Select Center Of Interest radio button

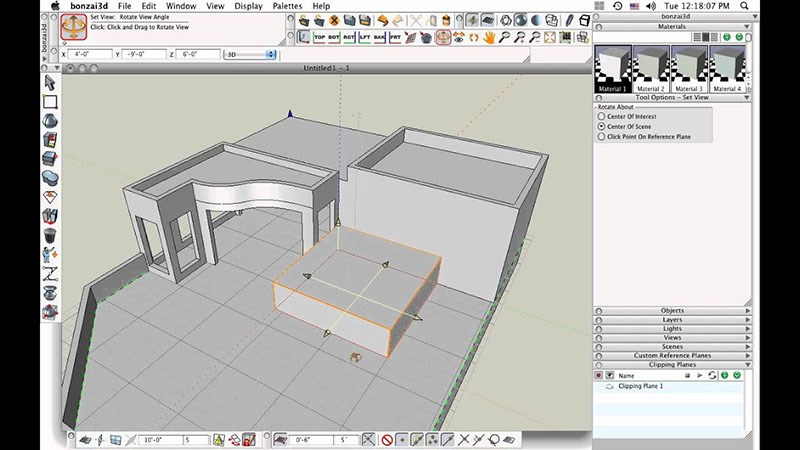point(602,116)
